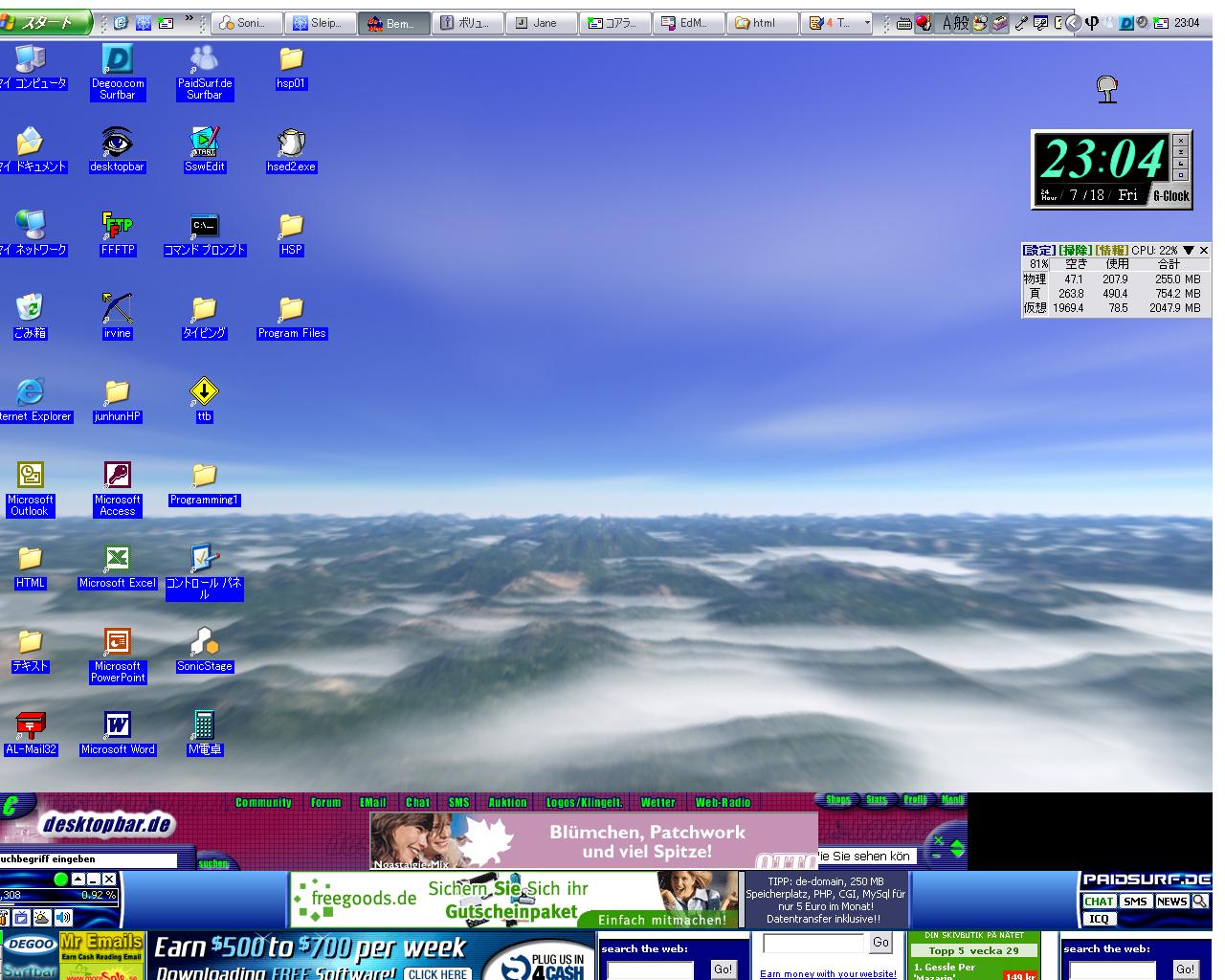The height and width of the screenshot is (980, 1225).
Task: Open the desktopbar eye icon
Action: (117, 149)
